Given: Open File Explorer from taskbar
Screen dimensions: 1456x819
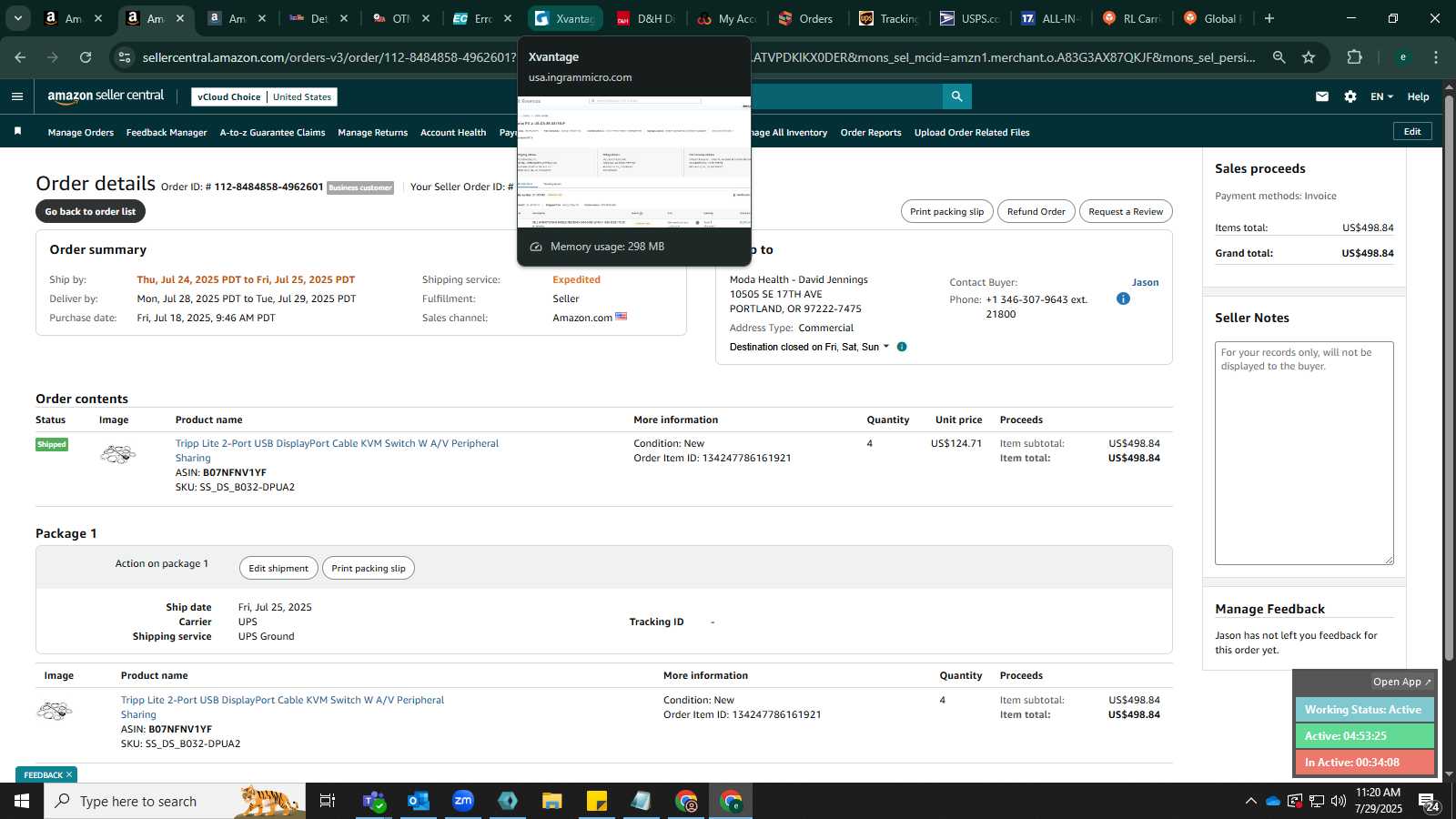Looking at the screenshot, I should tap(552, 801).
